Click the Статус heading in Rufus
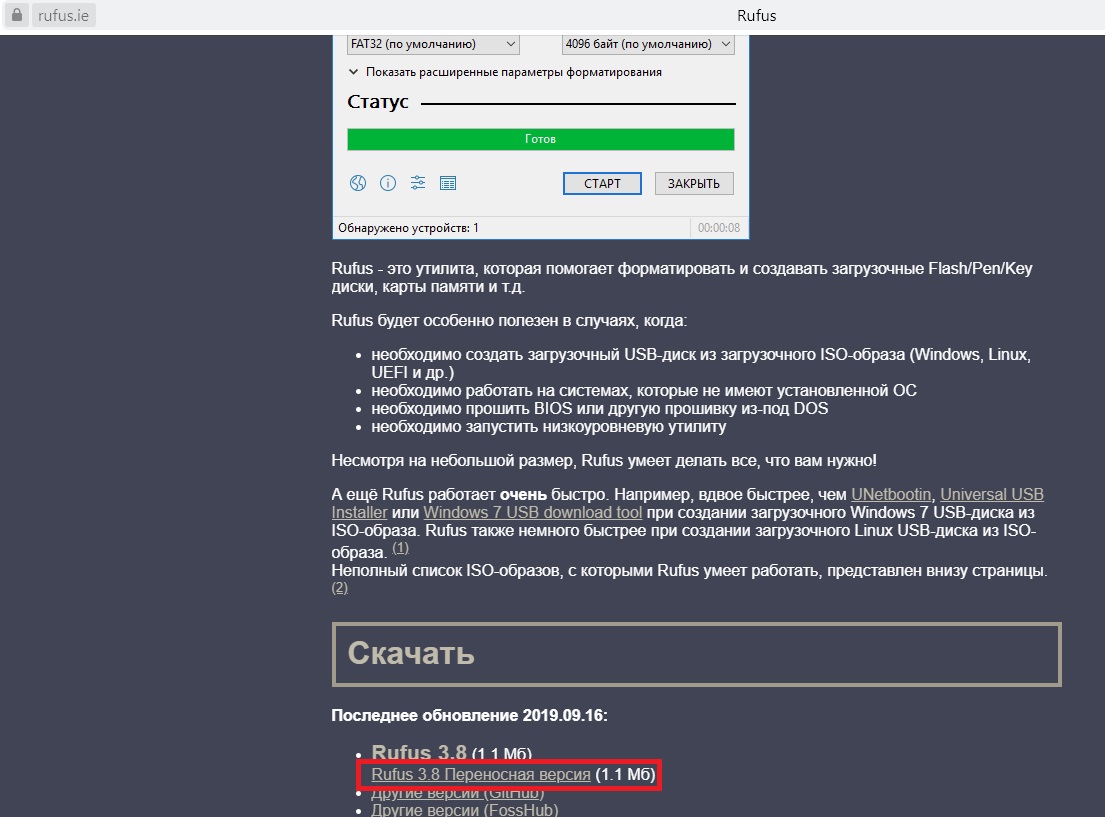 point(378,102)
